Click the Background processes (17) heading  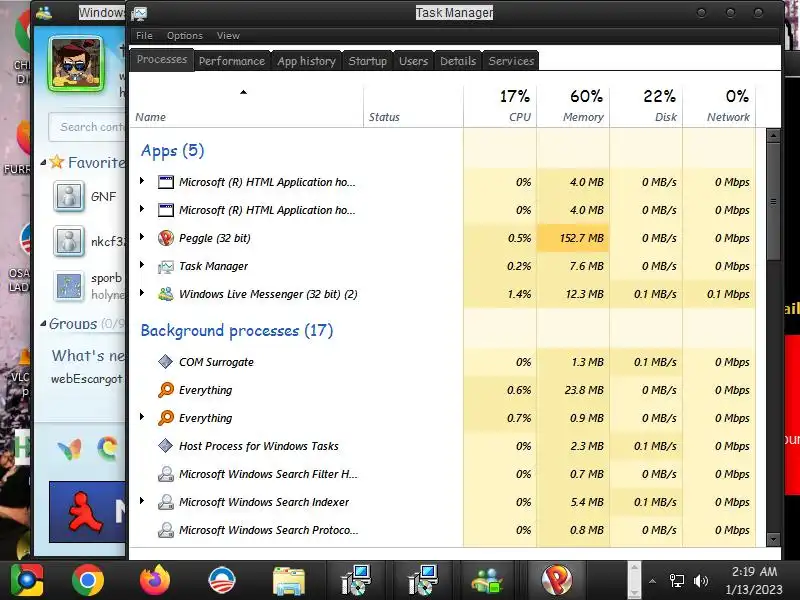point(237,331)
